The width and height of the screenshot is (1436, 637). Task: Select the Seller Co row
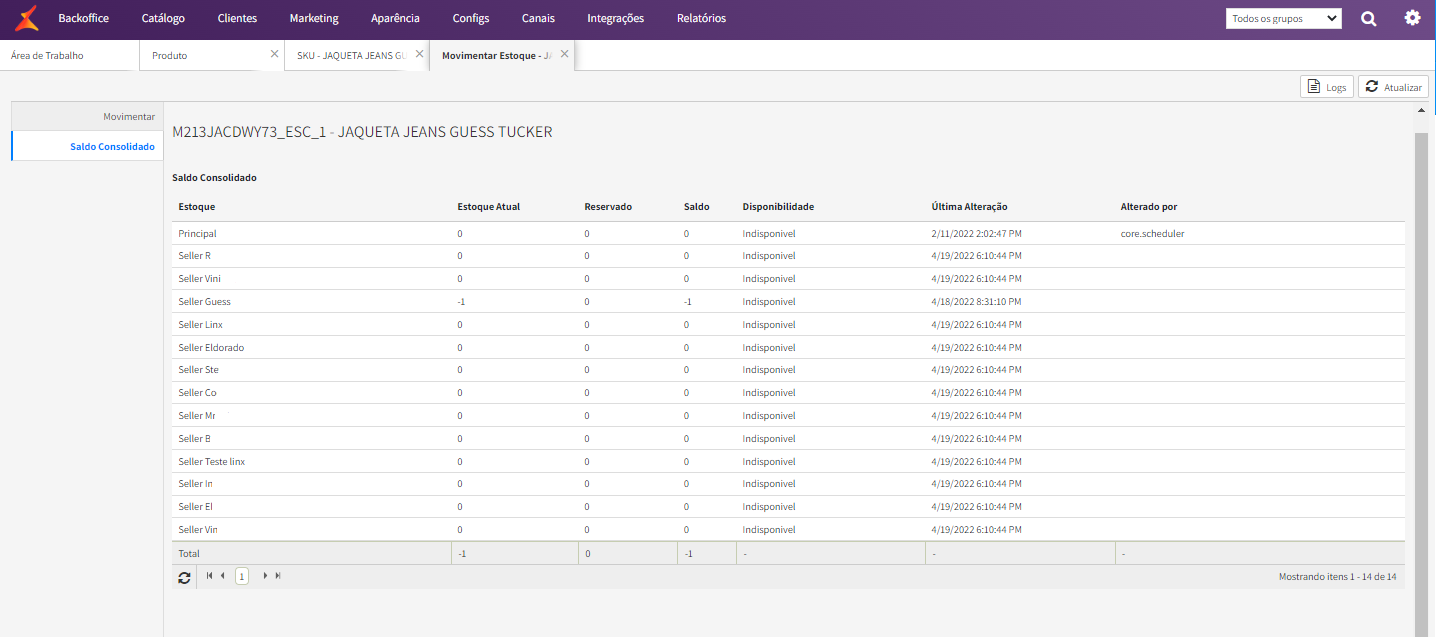788,393
